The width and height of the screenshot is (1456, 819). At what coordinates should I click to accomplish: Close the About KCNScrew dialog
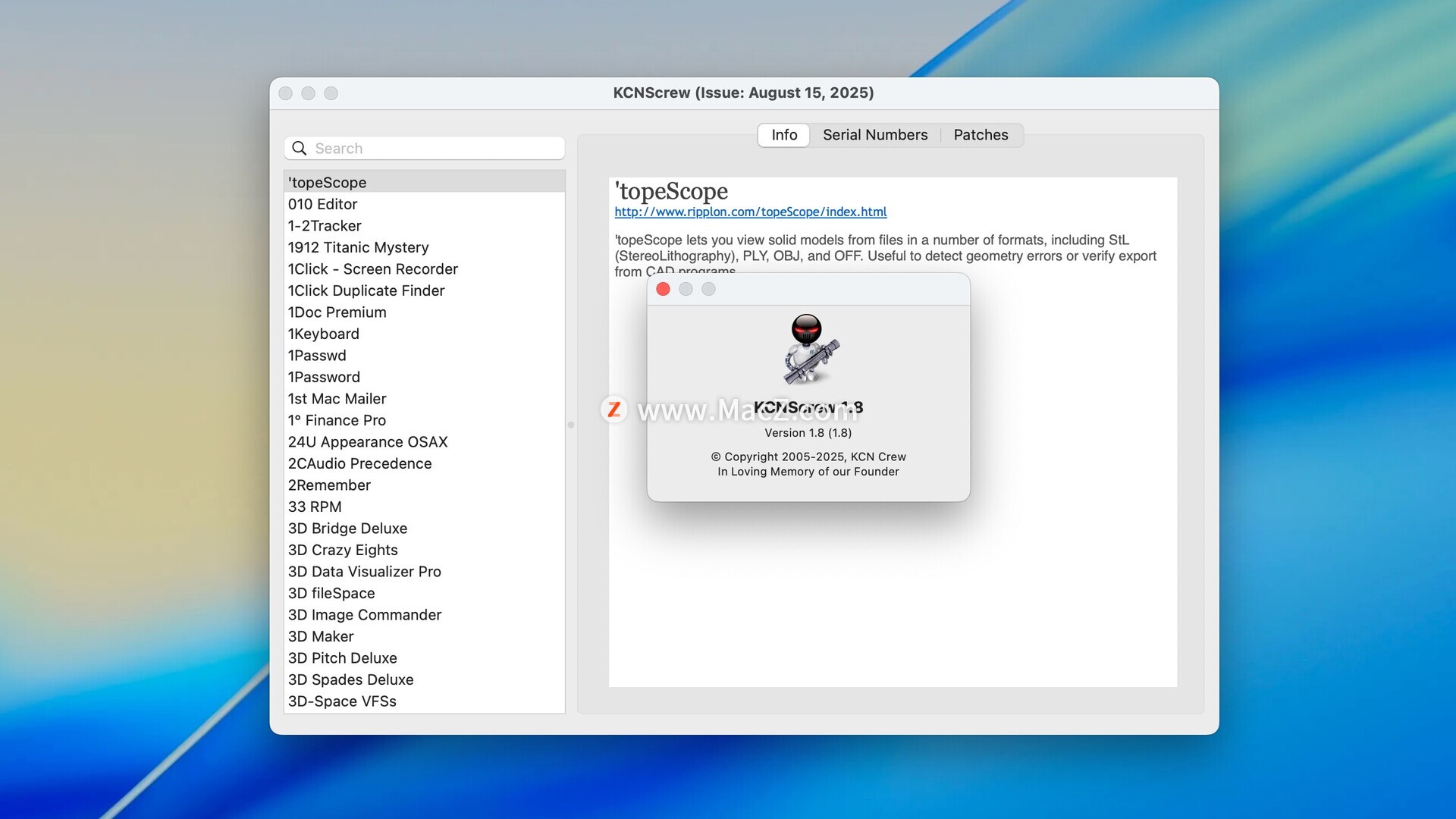[x=663, y=289]
